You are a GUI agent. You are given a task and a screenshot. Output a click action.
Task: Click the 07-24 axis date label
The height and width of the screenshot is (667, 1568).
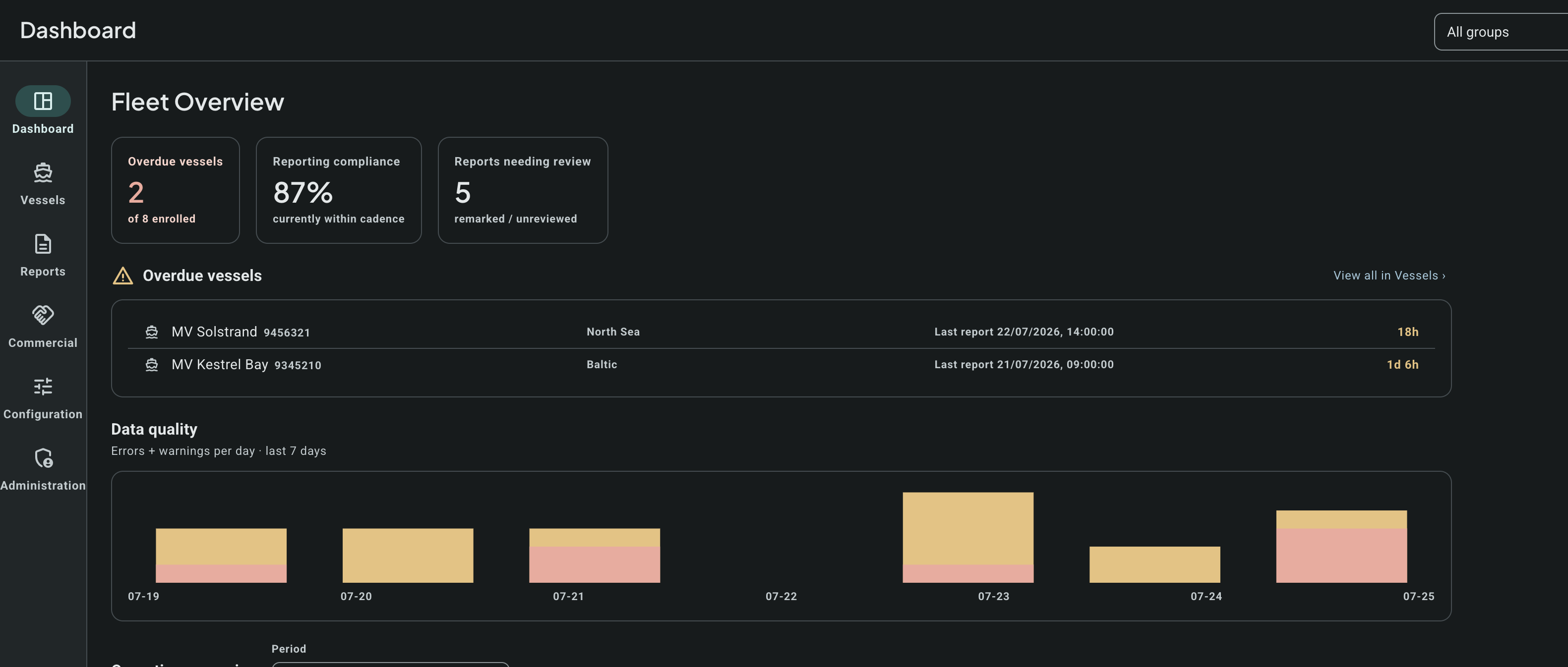1206,597
